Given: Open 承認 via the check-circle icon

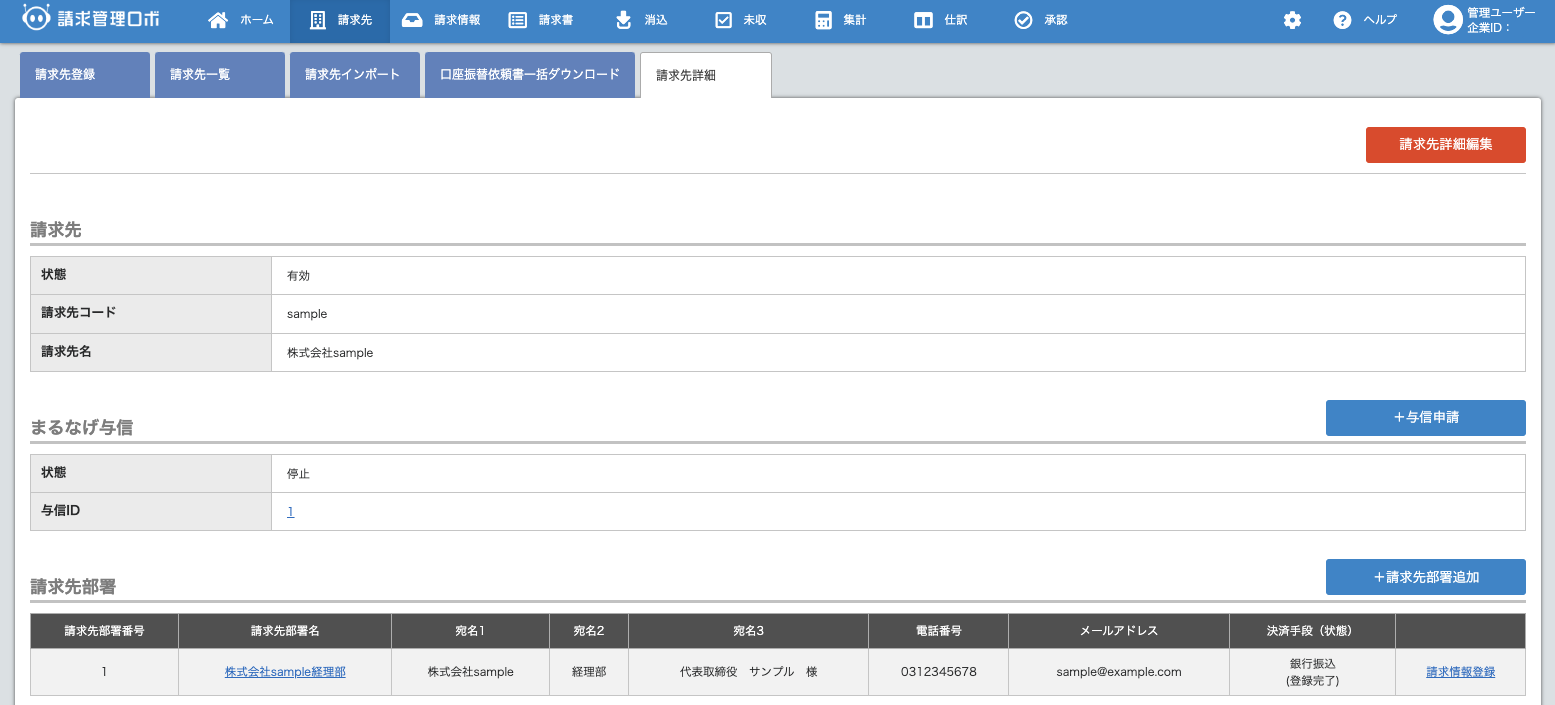Looking at the screenshot, I should (x=1022, y=19).
